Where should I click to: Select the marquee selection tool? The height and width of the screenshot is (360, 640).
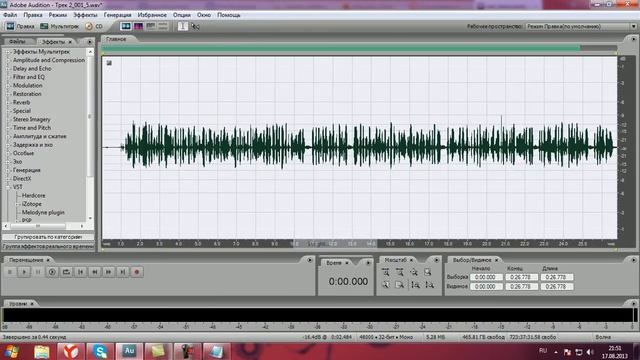pos(196,27)
